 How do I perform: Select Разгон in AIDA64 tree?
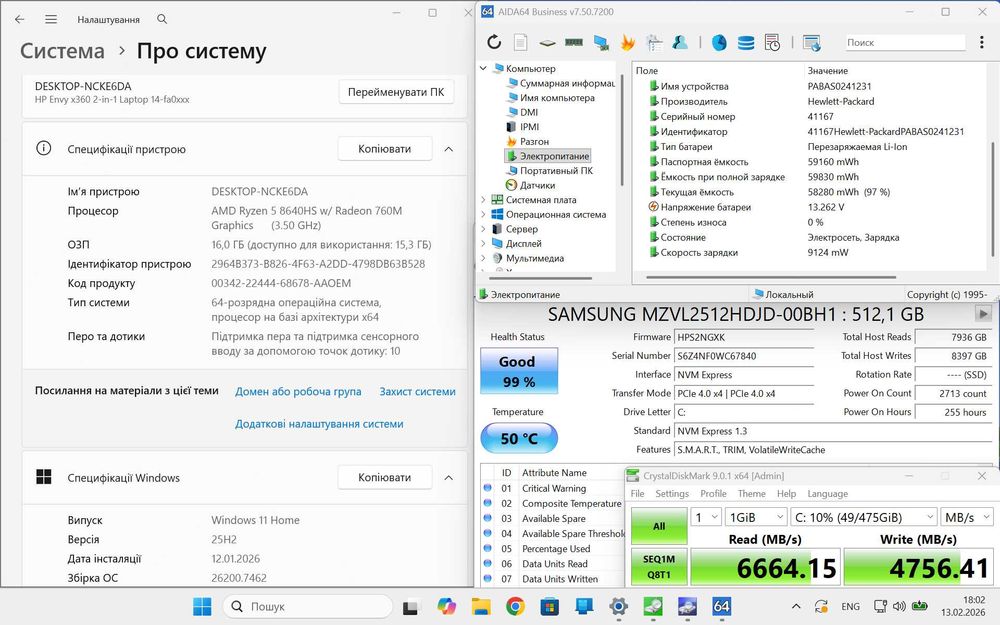(x=534, y=142)
